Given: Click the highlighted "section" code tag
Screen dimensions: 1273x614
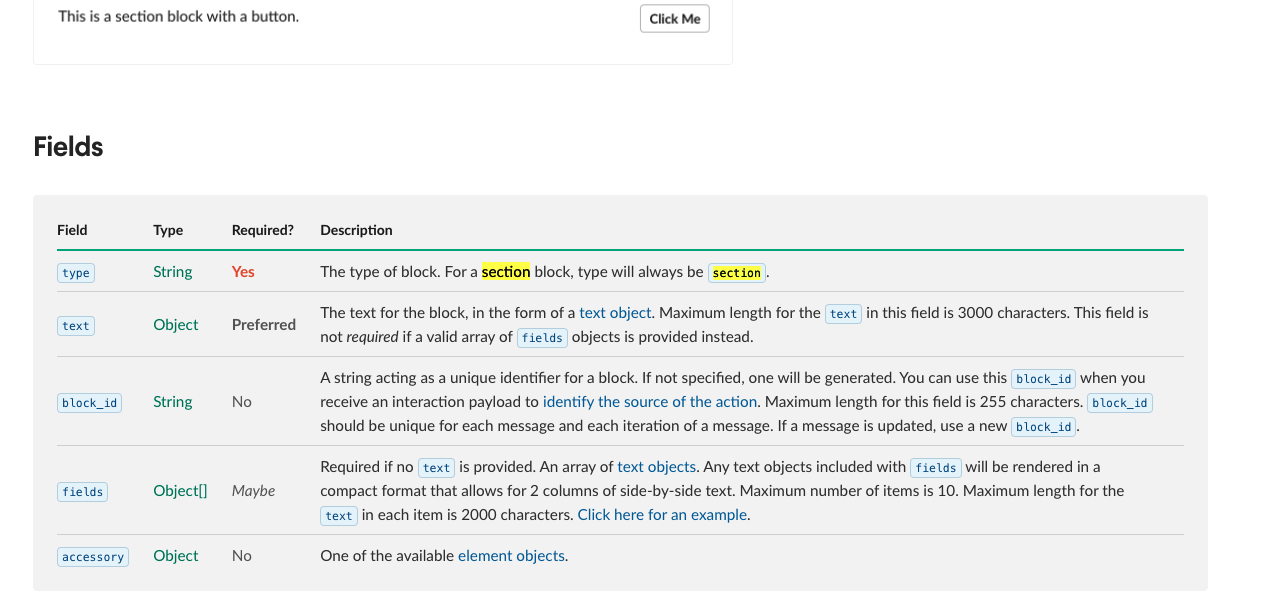Looking at the screenshot, I should tap(737, 273).
